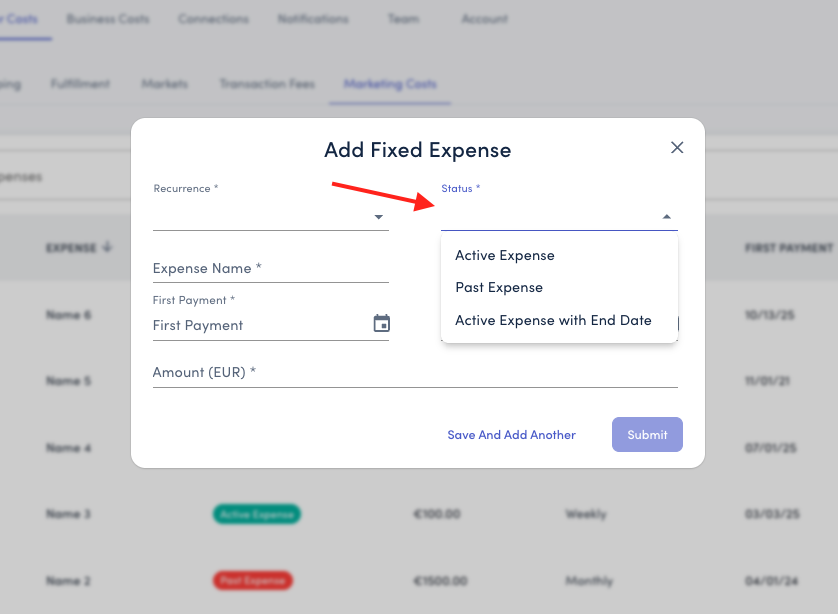Open the Team tab
838x614 pixels.
coord(405,19)
